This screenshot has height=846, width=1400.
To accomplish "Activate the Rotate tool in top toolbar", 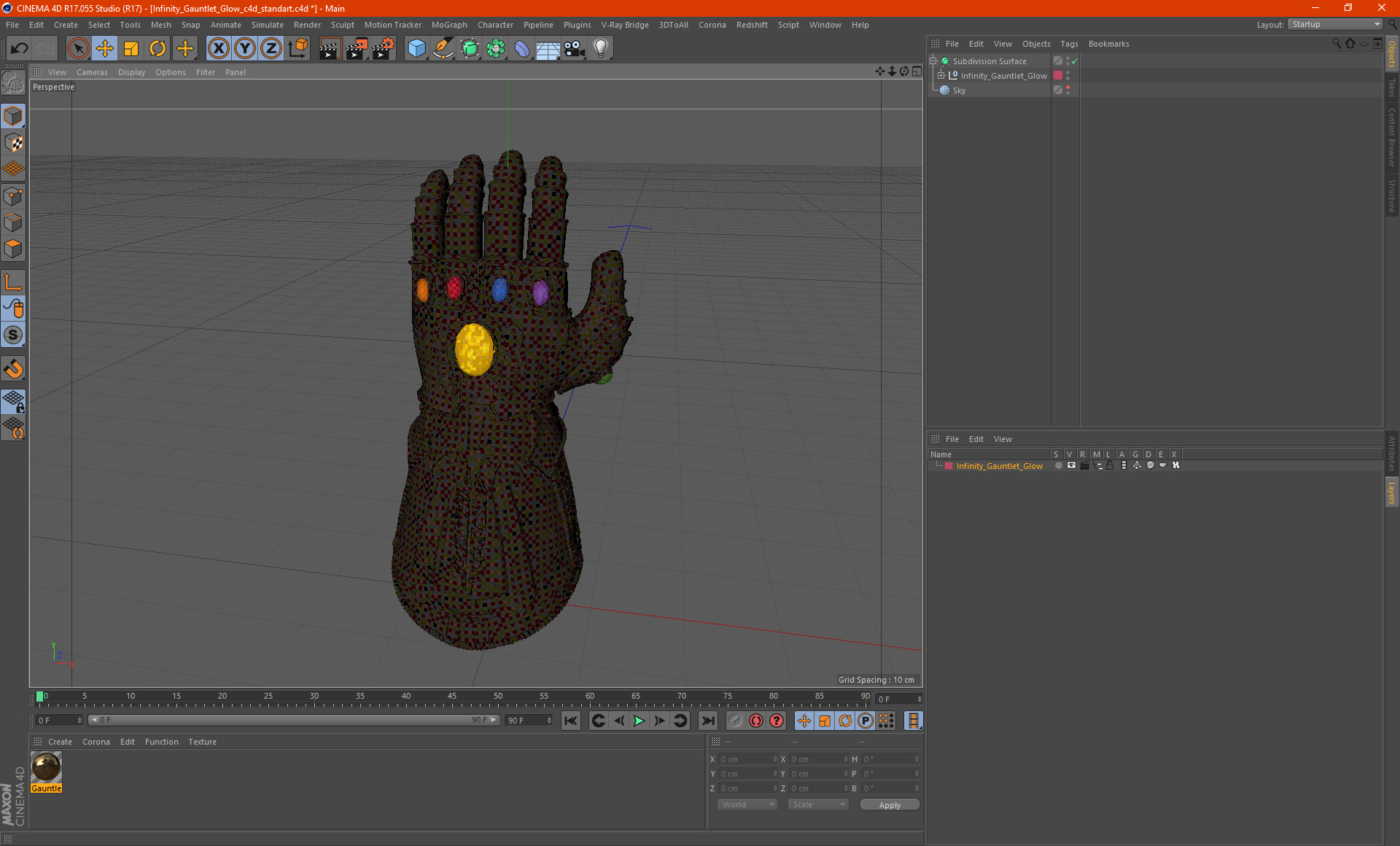I will pos(157,48).
